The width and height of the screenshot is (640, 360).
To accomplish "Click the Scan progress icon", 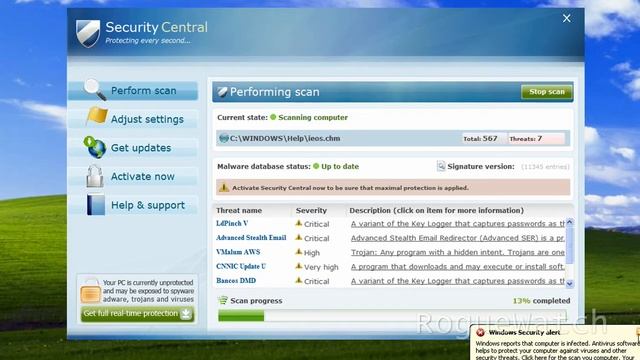I will (x=223, y=300).
